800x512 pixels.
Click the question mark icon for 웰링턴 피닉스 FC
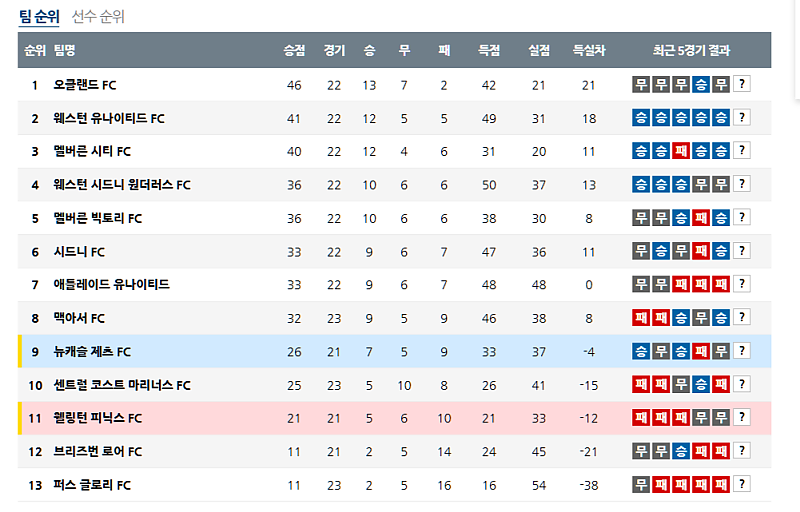[x=742, y=418]
